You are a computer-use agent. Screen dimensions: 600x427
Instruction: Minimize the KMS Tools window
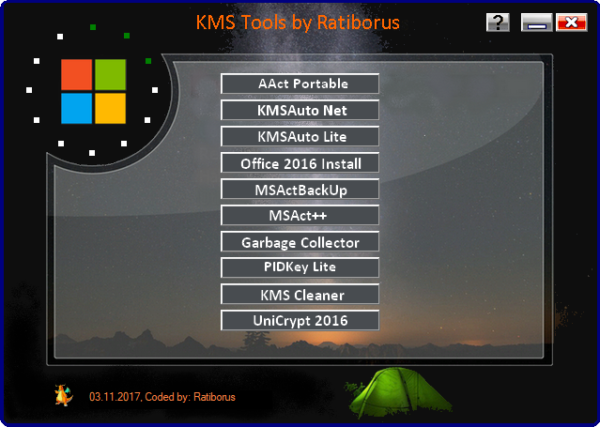(536, 22)
